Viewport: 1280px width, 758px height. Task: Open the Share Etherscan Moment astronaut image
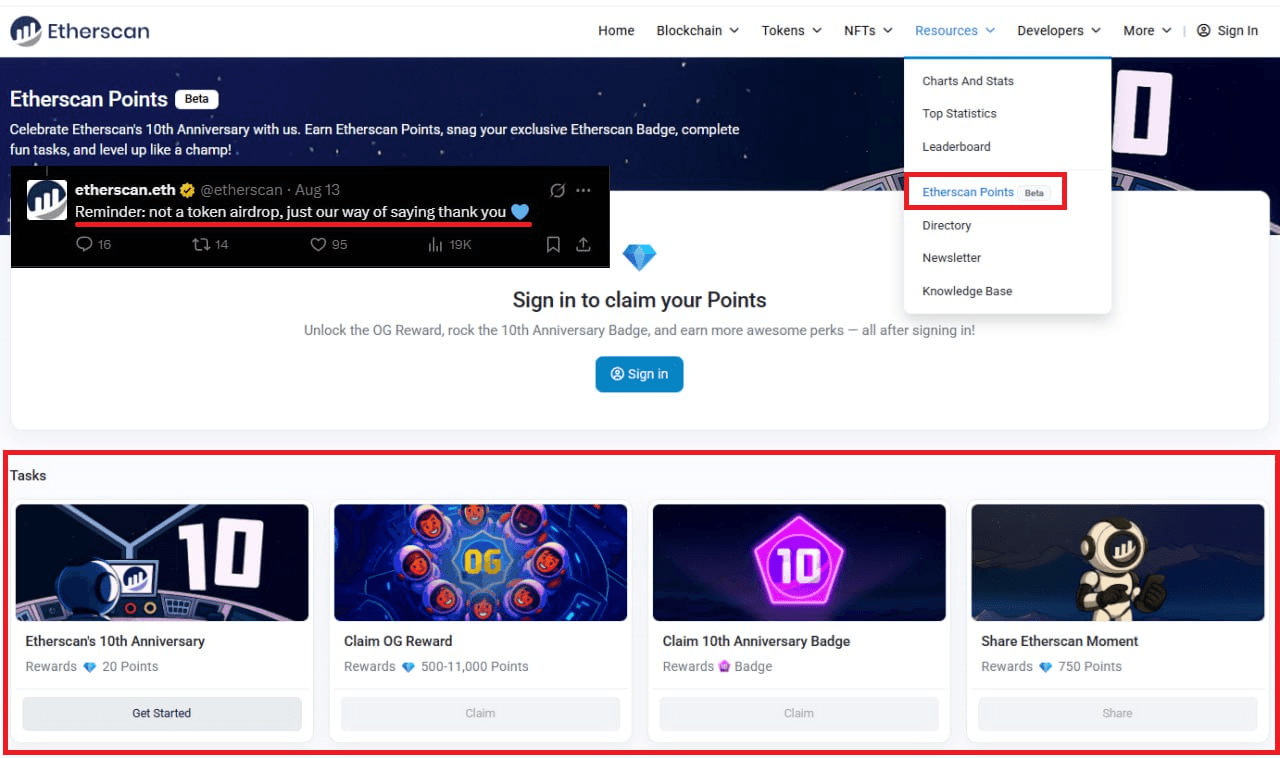click(1117, 562)
